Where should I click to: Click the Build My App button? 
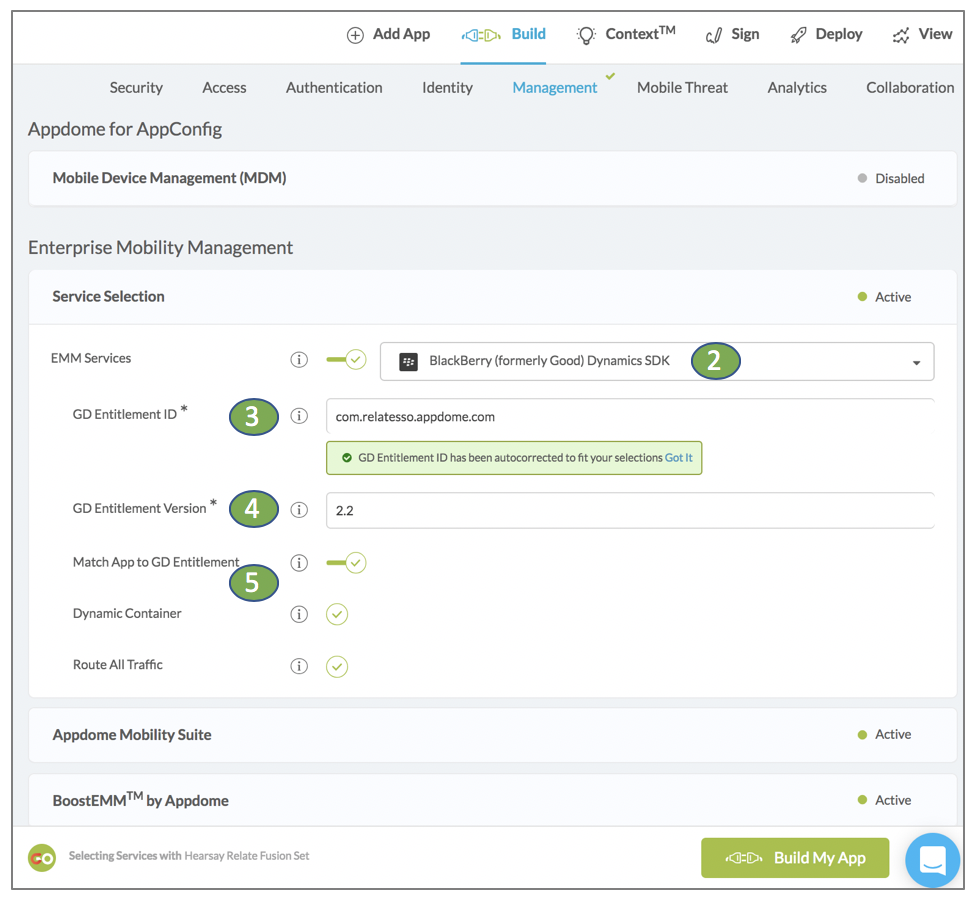794,857
